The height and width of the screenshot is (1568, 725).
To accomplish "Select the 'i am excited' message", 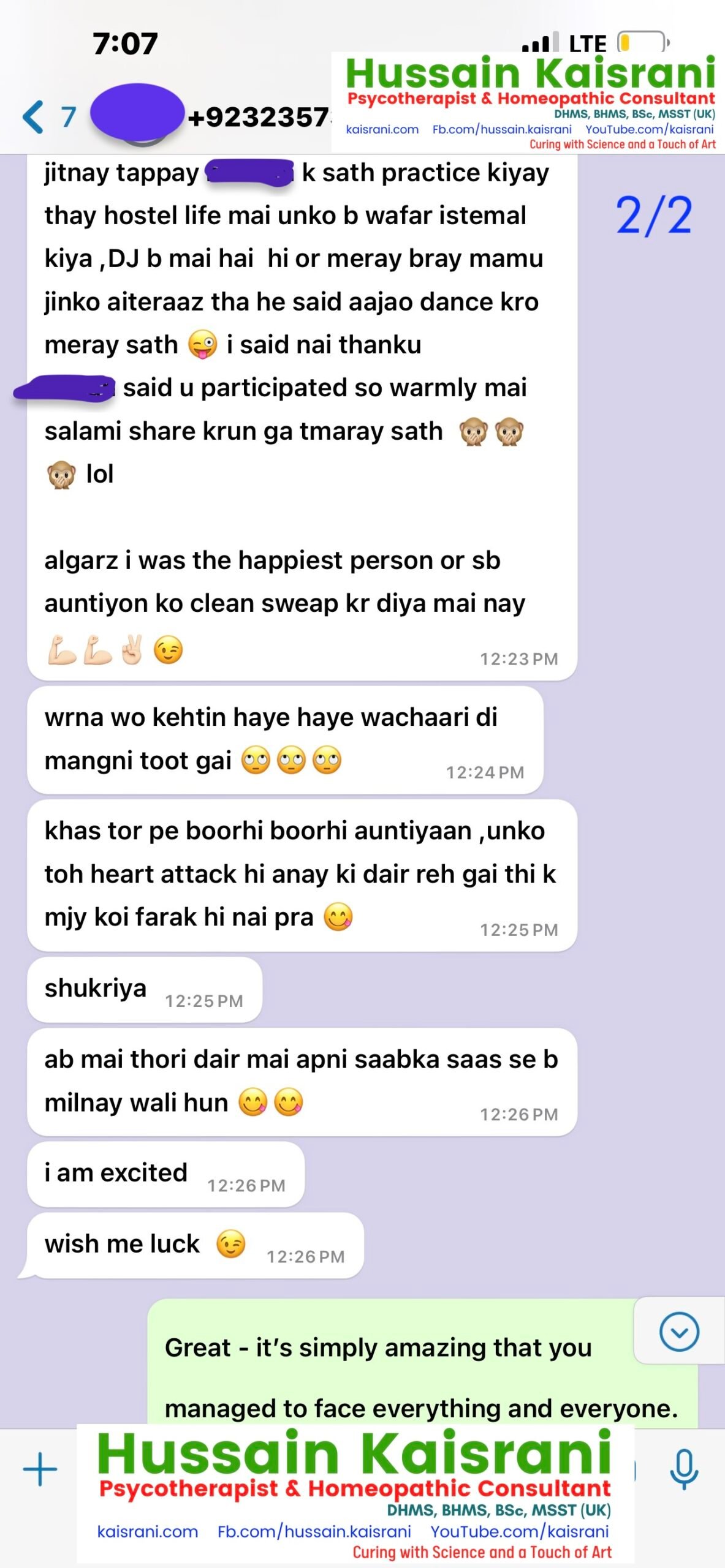I will [165, 1174].
